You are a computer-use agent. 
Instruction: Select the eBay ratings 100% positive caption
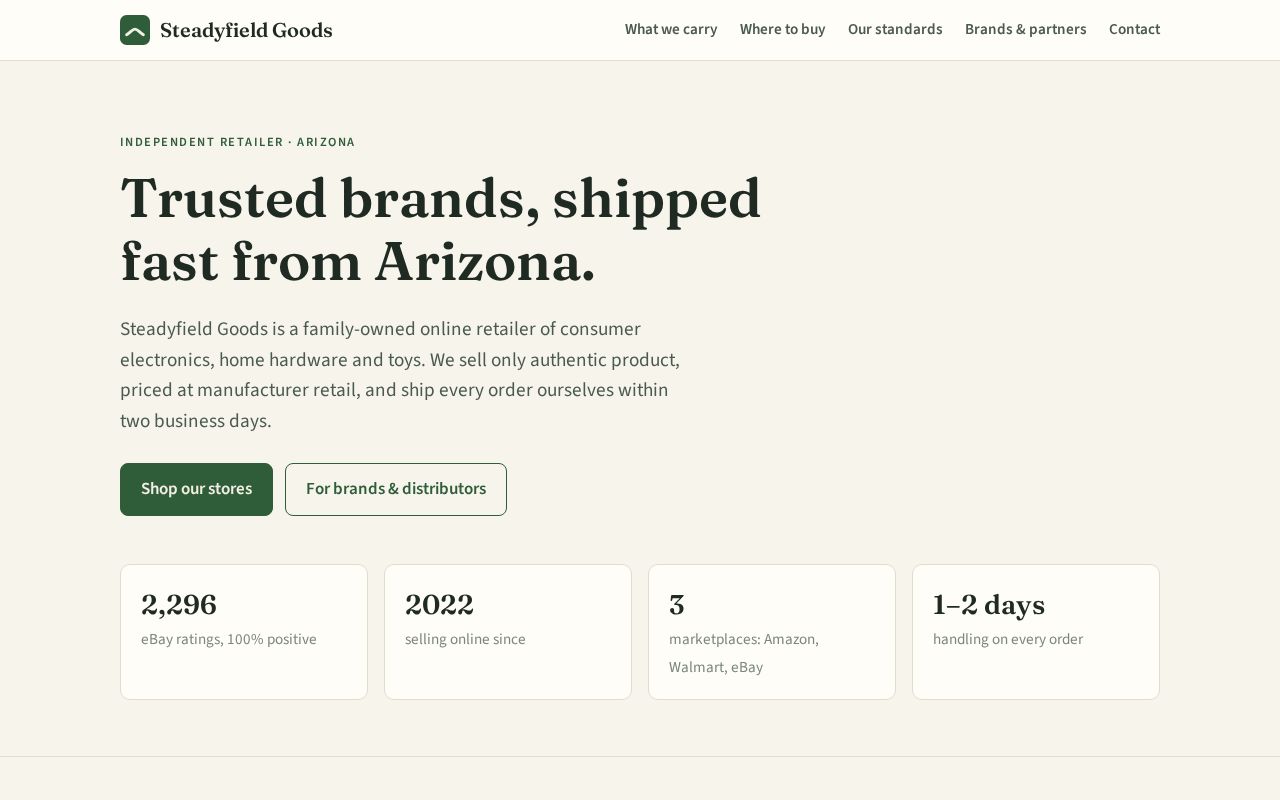(229, 639)
